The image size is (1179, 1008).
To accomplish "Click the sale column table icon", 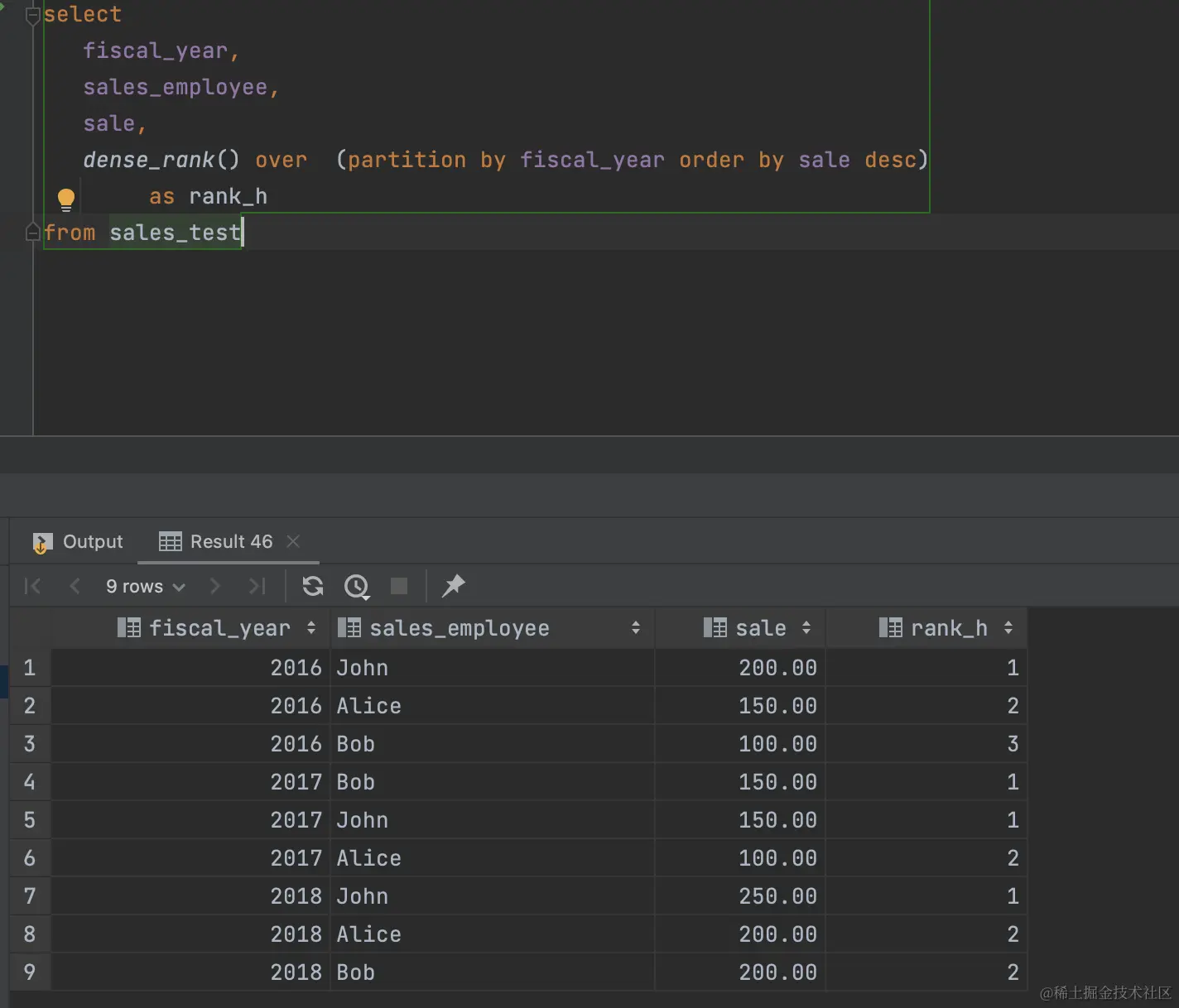I will 715,628.
